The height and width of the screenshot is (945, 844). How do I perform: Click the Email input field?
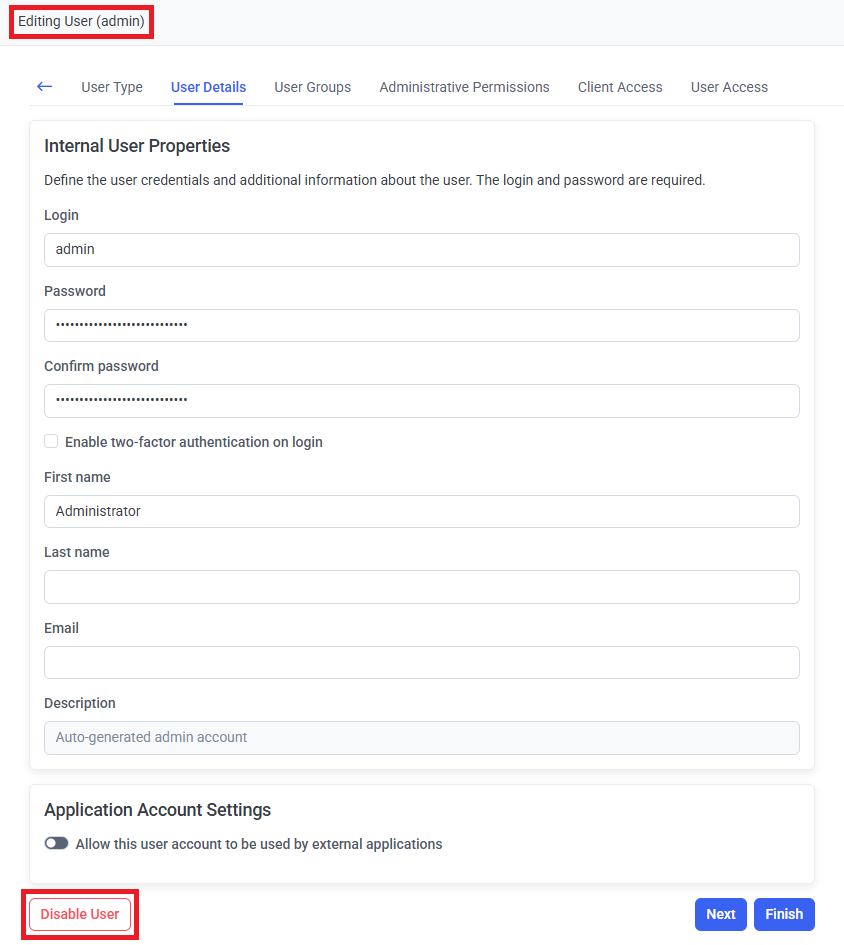point(421,662)
